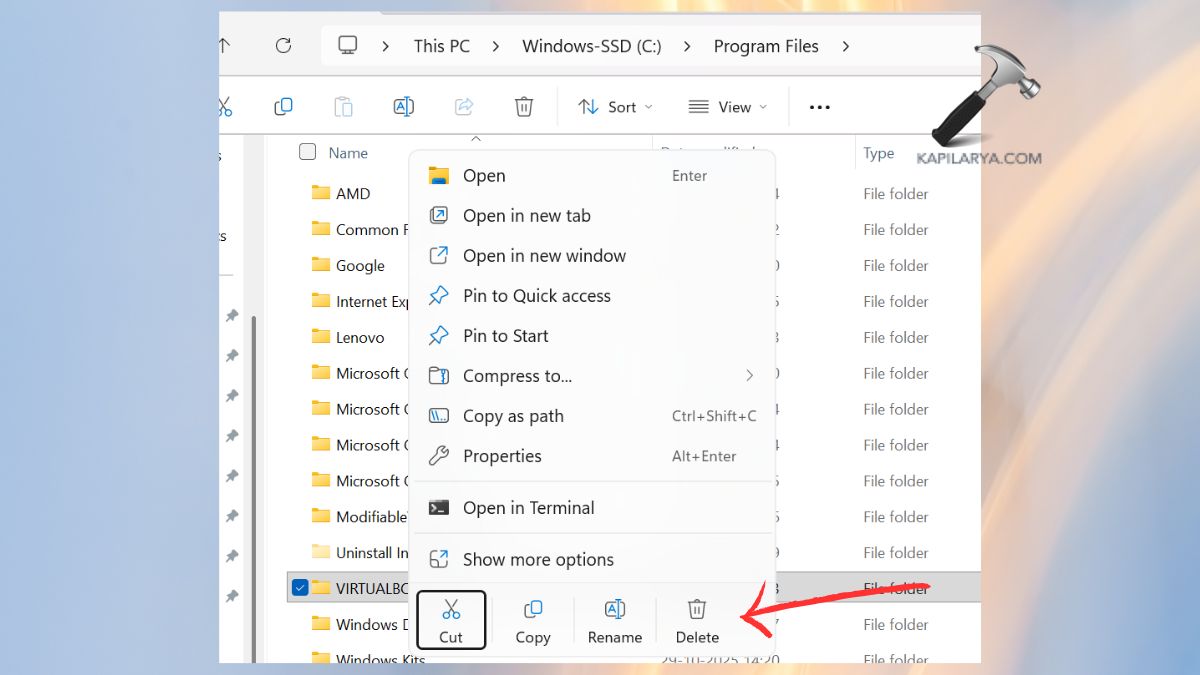Click Delete on the floating context toolbar
The width and height of the screenshot is (1200, 675).
(x=697, y=620)
